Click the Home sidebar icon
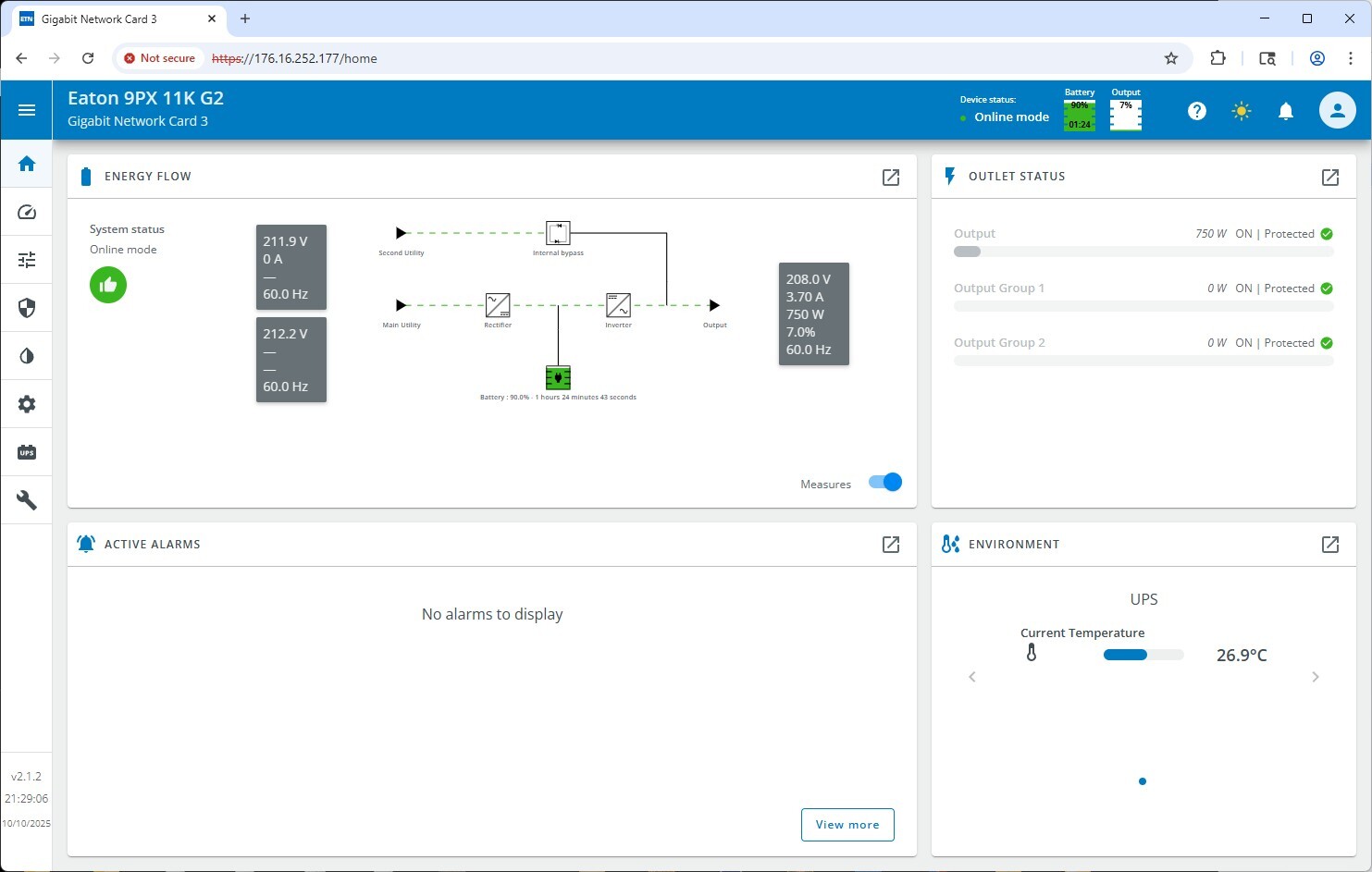 27,164
